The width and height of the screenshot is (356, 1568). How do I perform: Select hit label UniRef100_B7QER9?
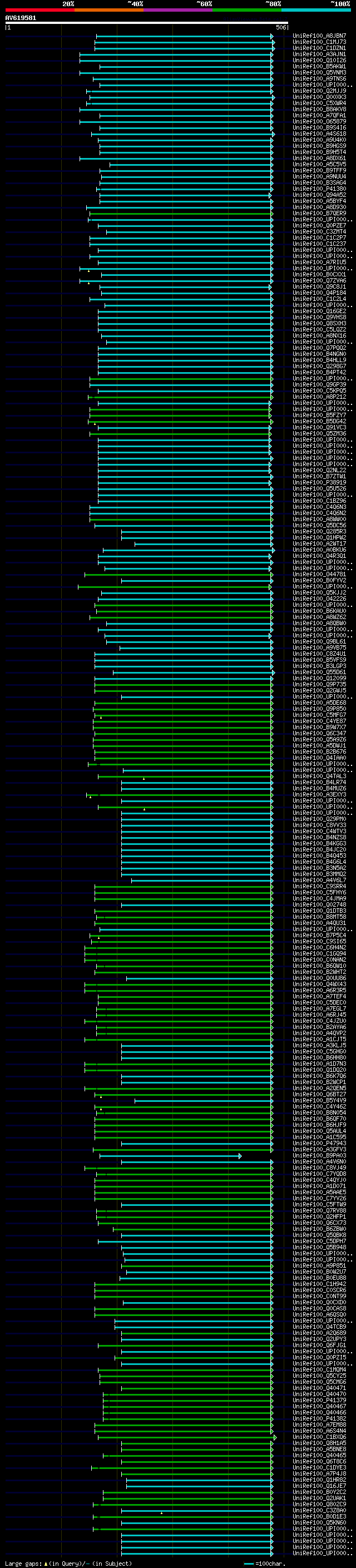pos(319,214)
